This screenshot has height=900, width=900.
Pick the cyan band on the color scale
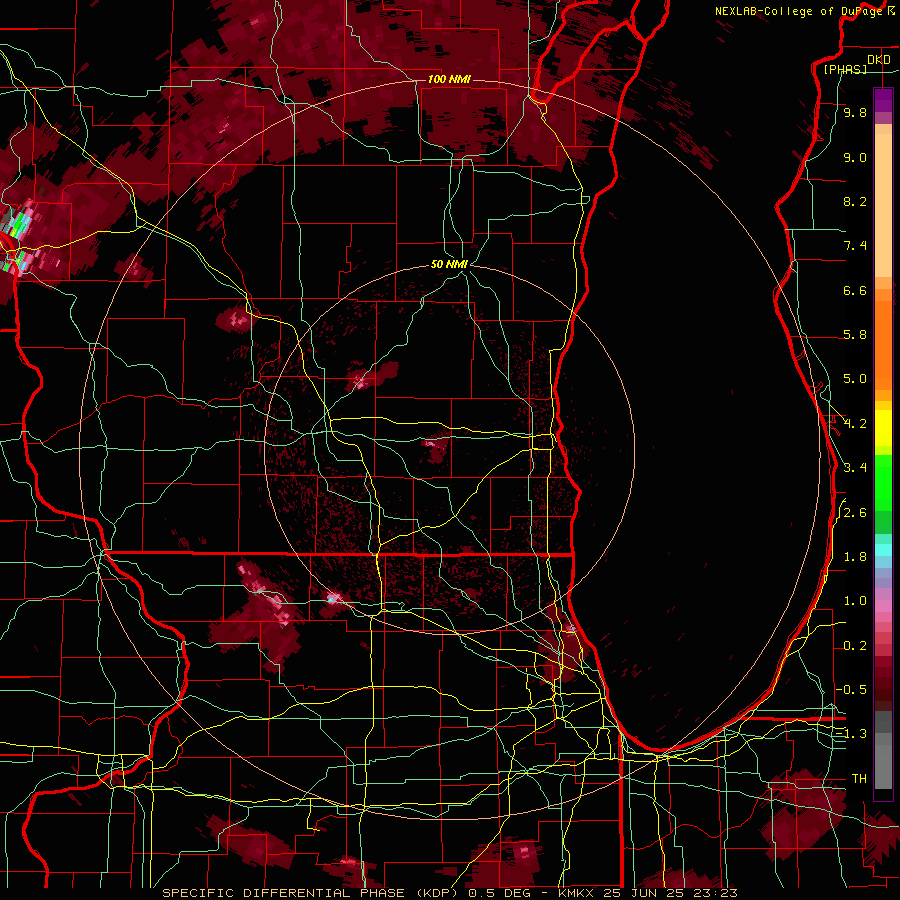point(883,550)
